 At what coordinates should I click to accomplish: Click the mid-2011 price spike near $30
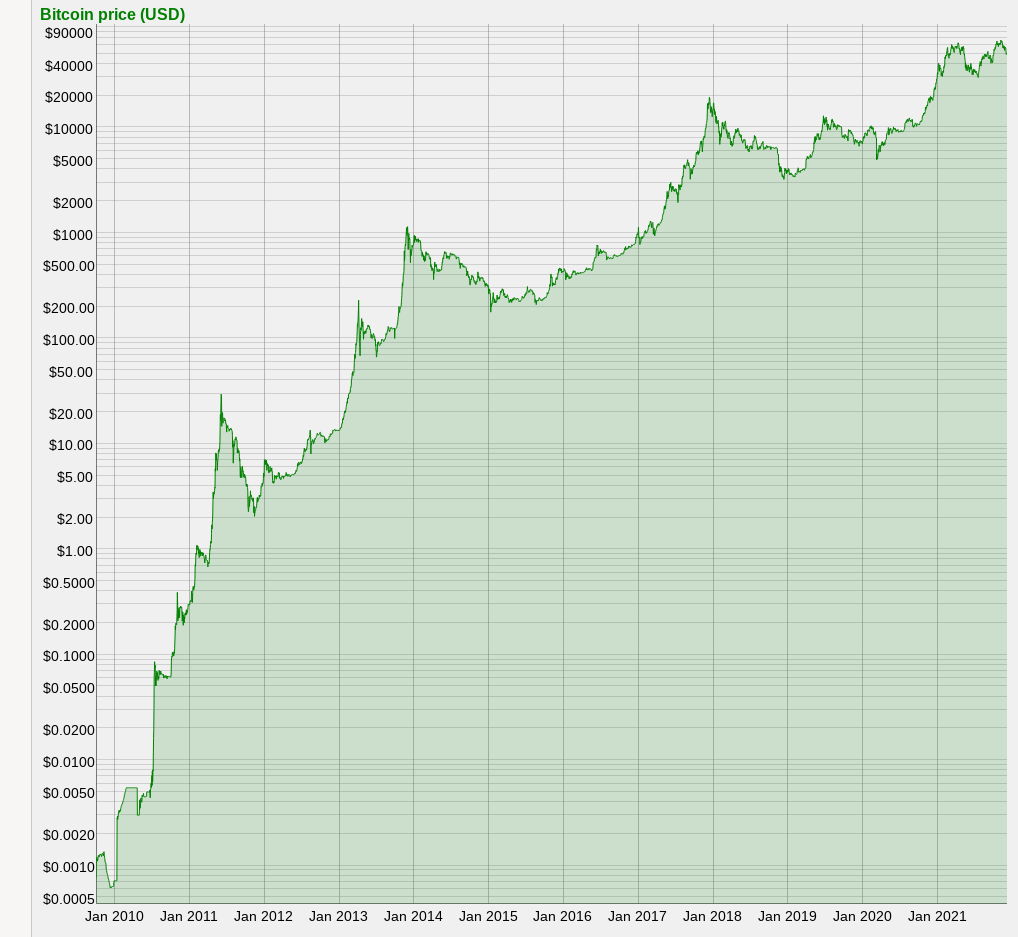(x=221, y=395)
